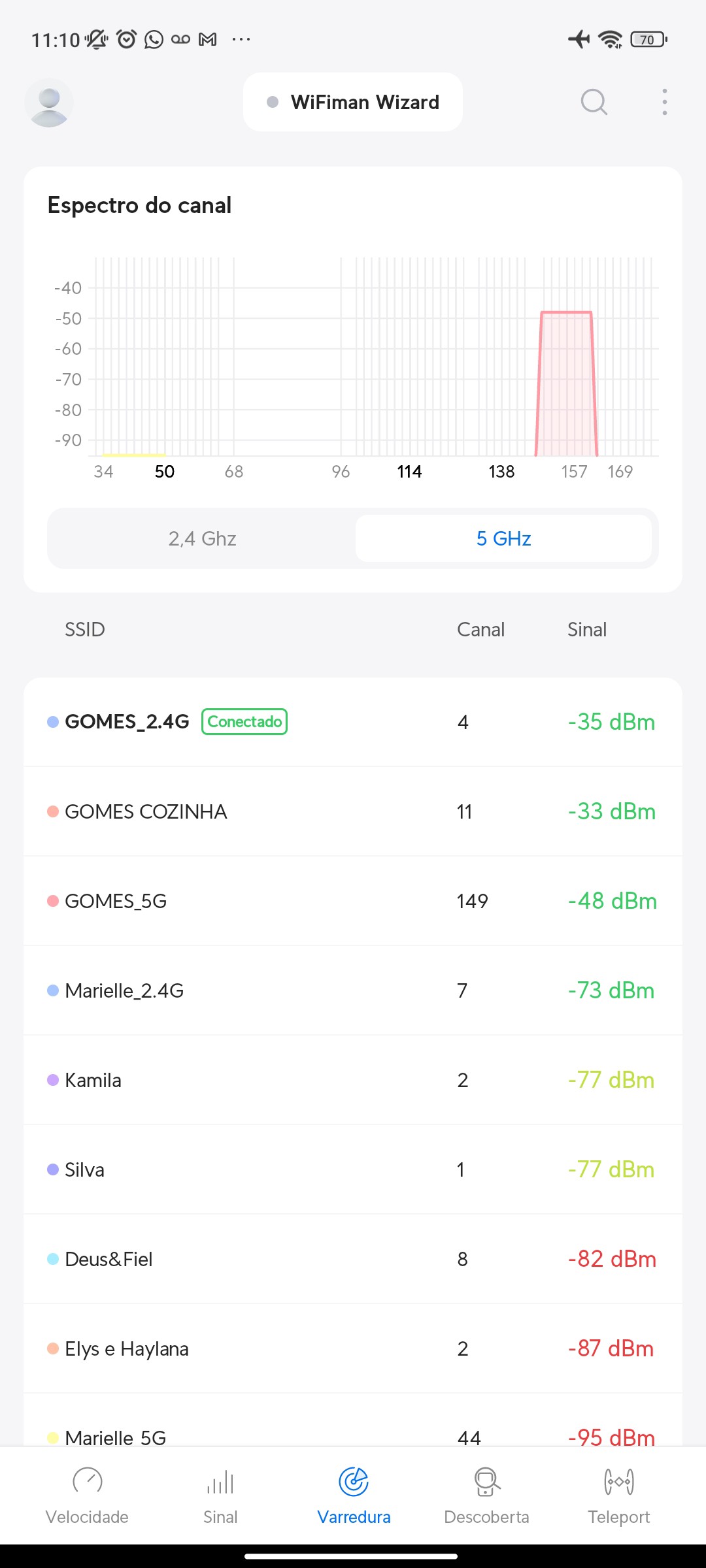The image size is (706, 1568).
Task: Open the WiFiman Wizard device selector
Action: pos(353,103)
